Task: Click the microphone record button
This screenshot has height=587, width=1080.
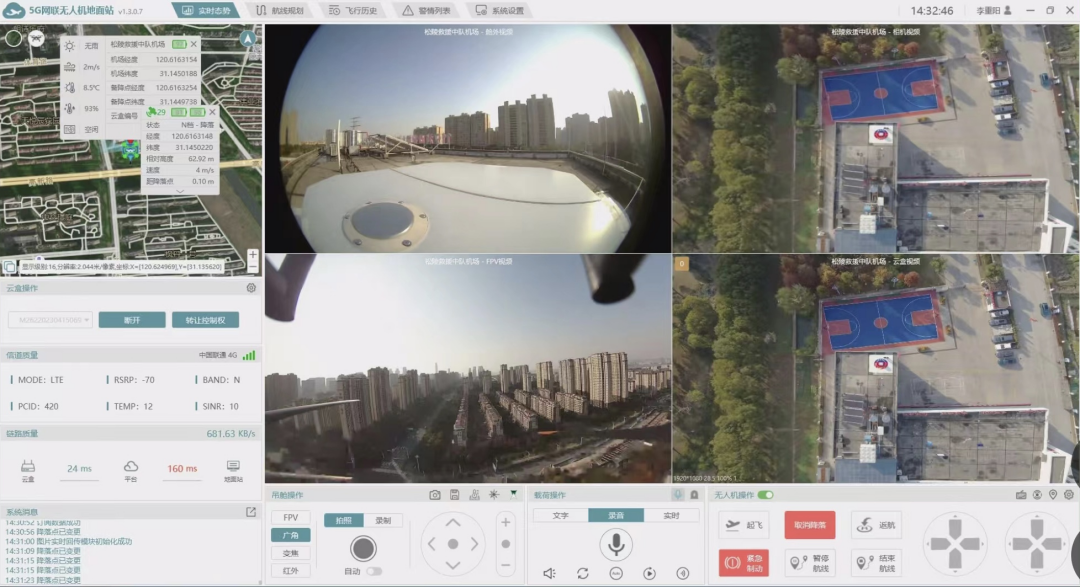Action: (615, 544)
